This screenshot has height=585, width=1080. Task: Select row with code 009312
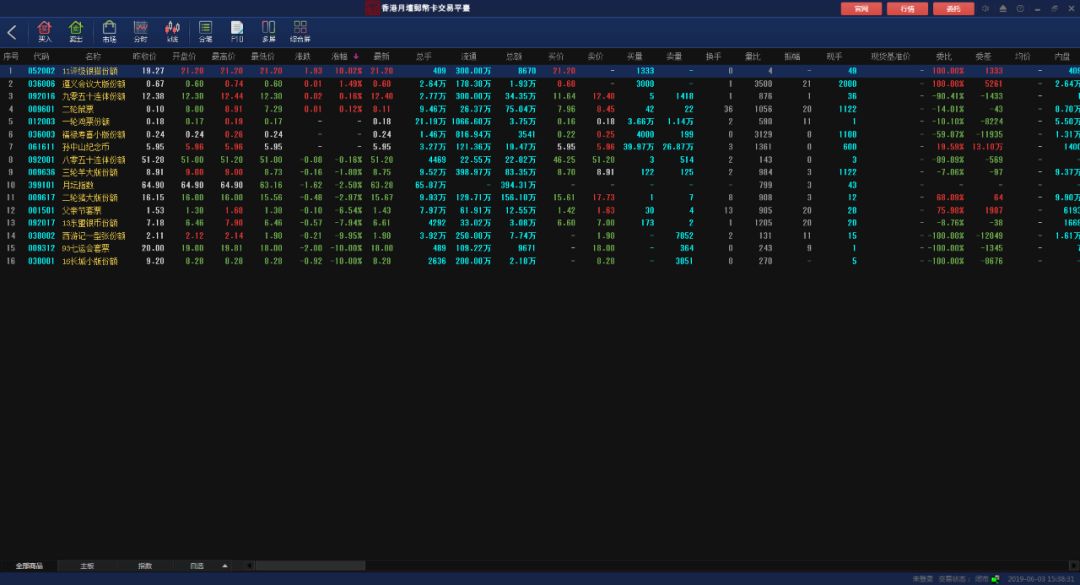click(x=540, y=248)
